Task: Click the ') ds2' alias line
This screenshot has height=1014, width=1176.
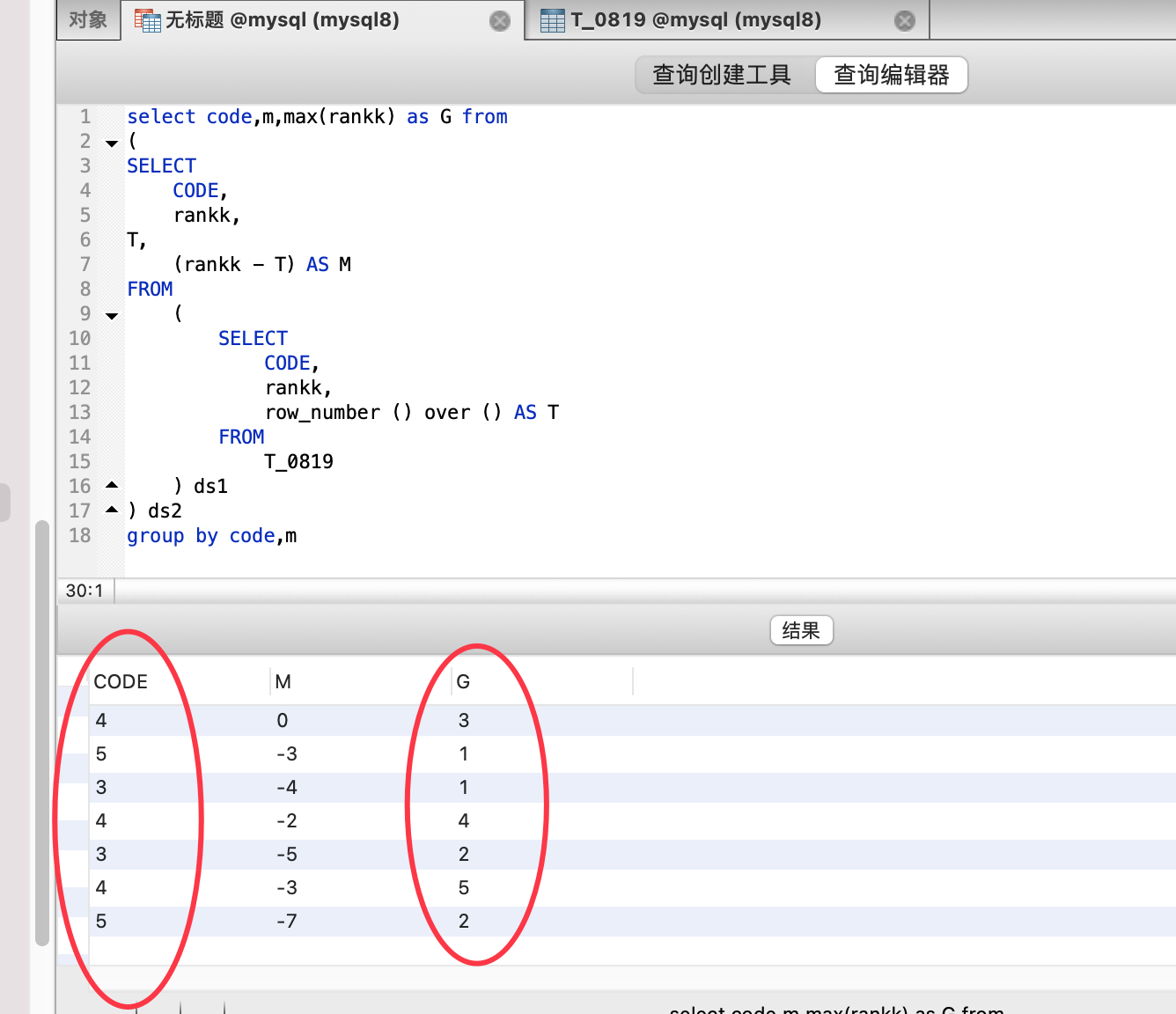Action: tap(155, 511)
